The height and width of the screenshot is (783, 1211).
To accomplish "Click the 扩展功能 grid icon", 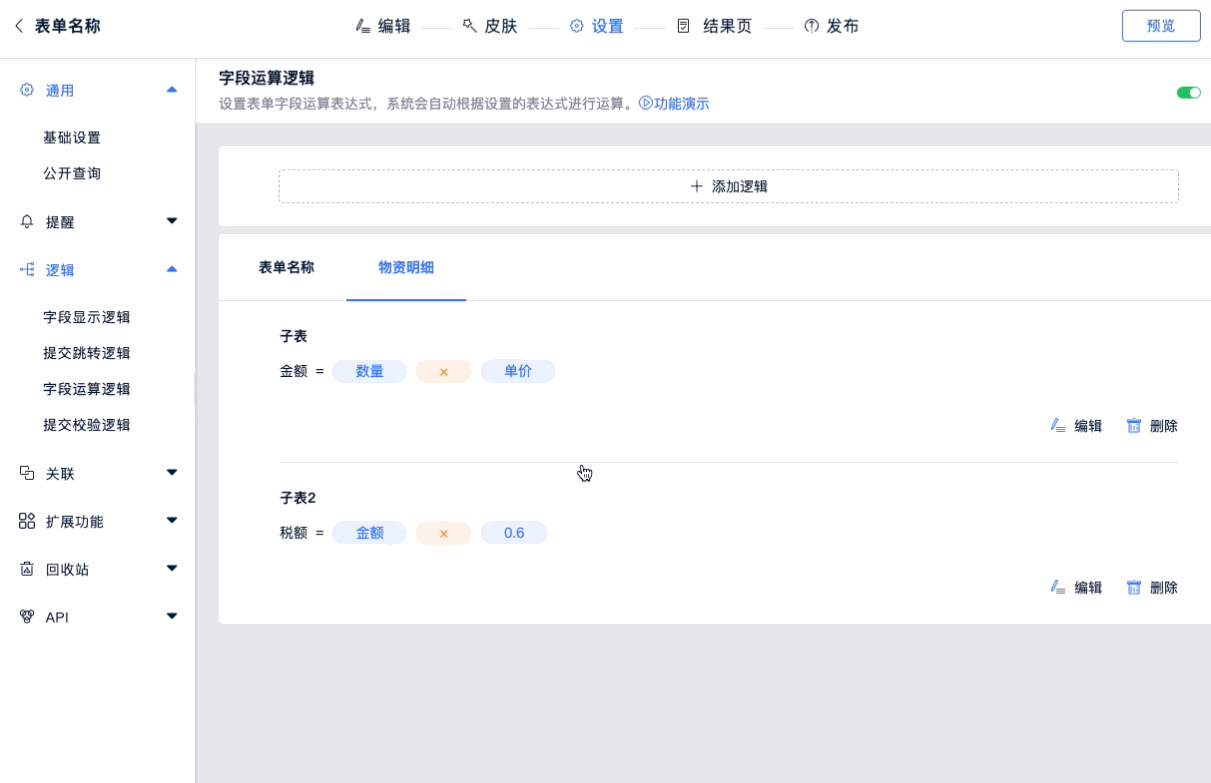I will click(x=27, y=521).
